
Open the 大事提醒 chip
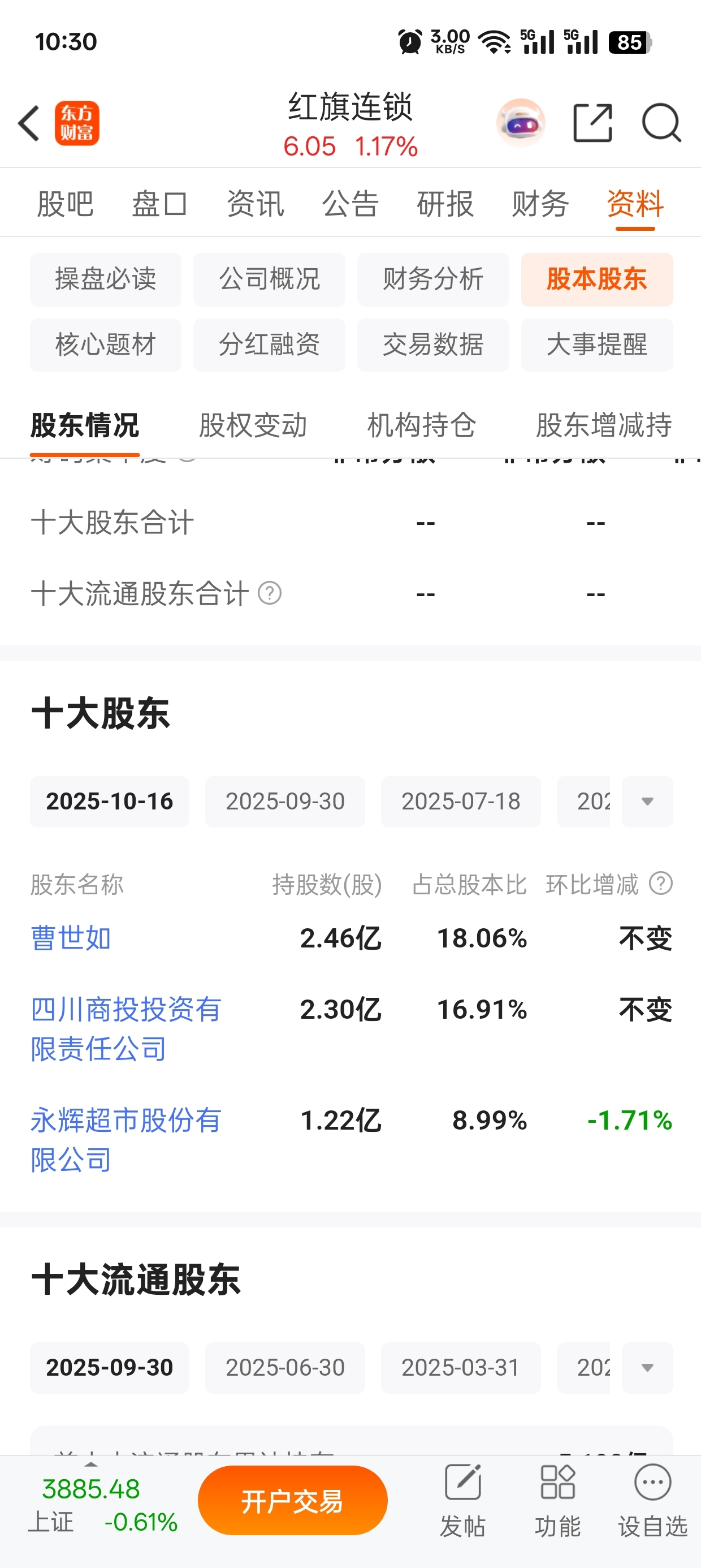597,344
